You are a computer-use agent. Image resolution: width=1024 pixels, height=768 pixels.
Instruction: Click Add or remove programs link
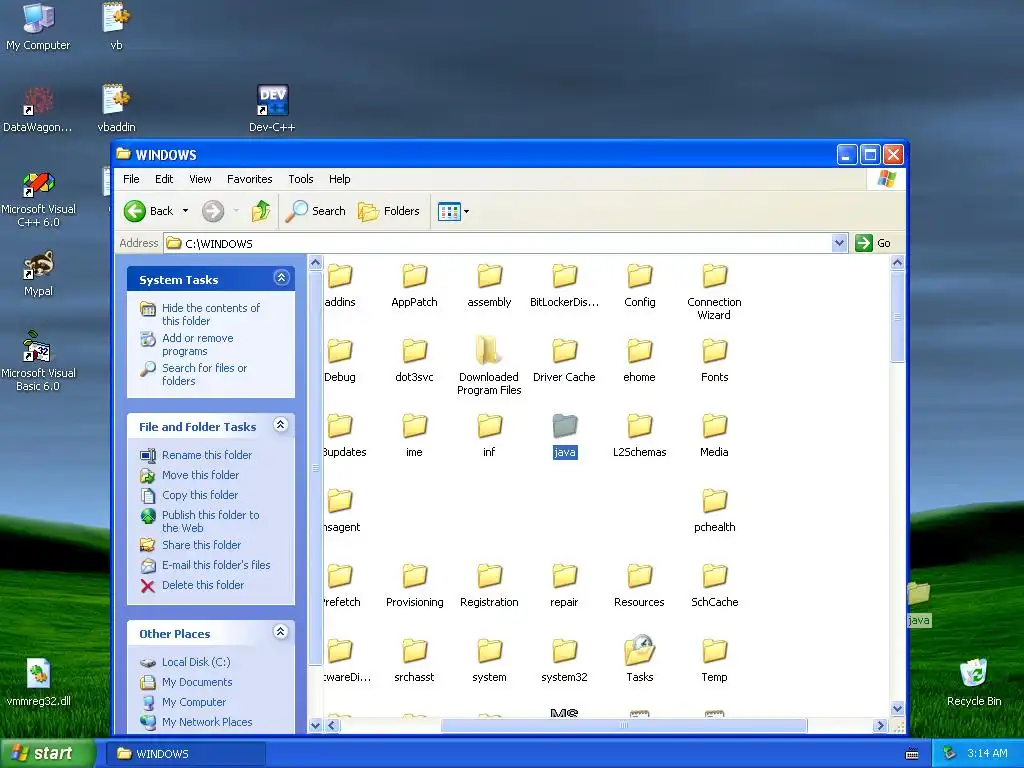197,344
